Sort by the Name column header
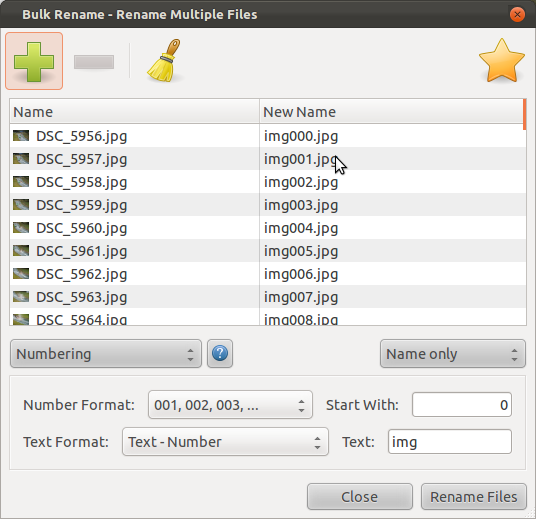536x519 pixels. point(135,112)
